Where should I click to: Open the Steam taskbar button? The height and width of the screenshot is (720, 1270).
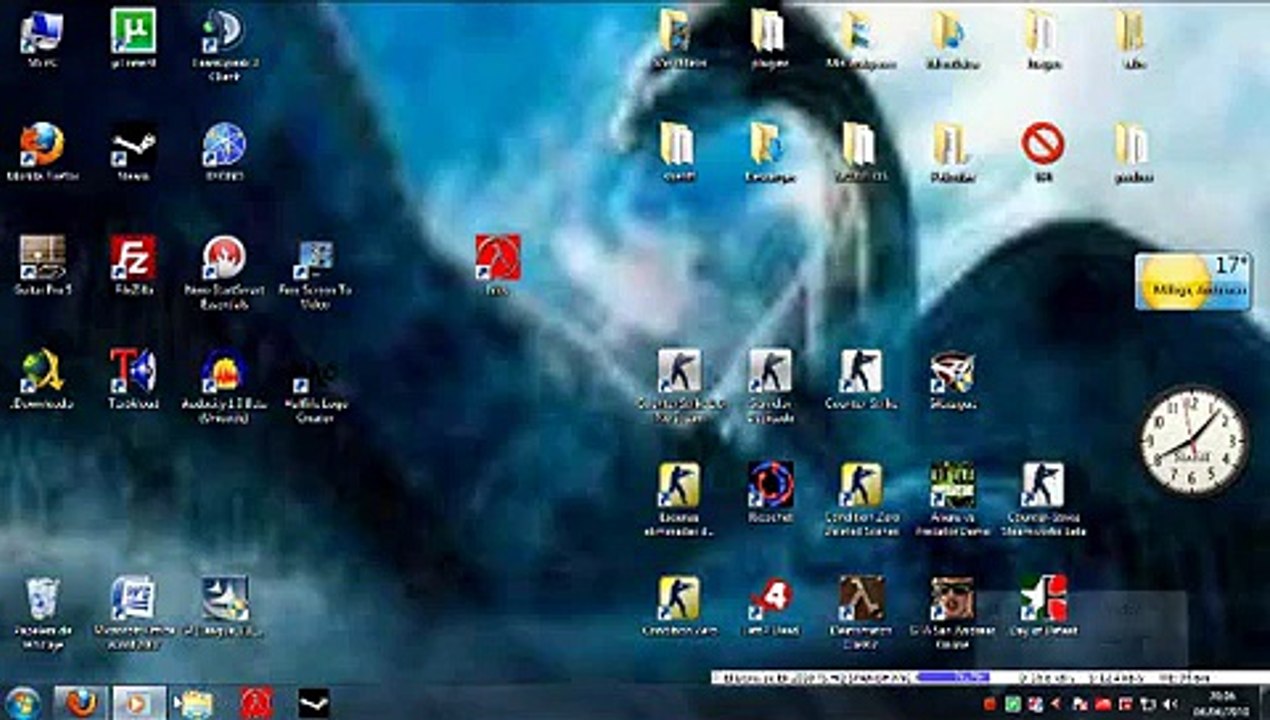(x=314, y=703)
